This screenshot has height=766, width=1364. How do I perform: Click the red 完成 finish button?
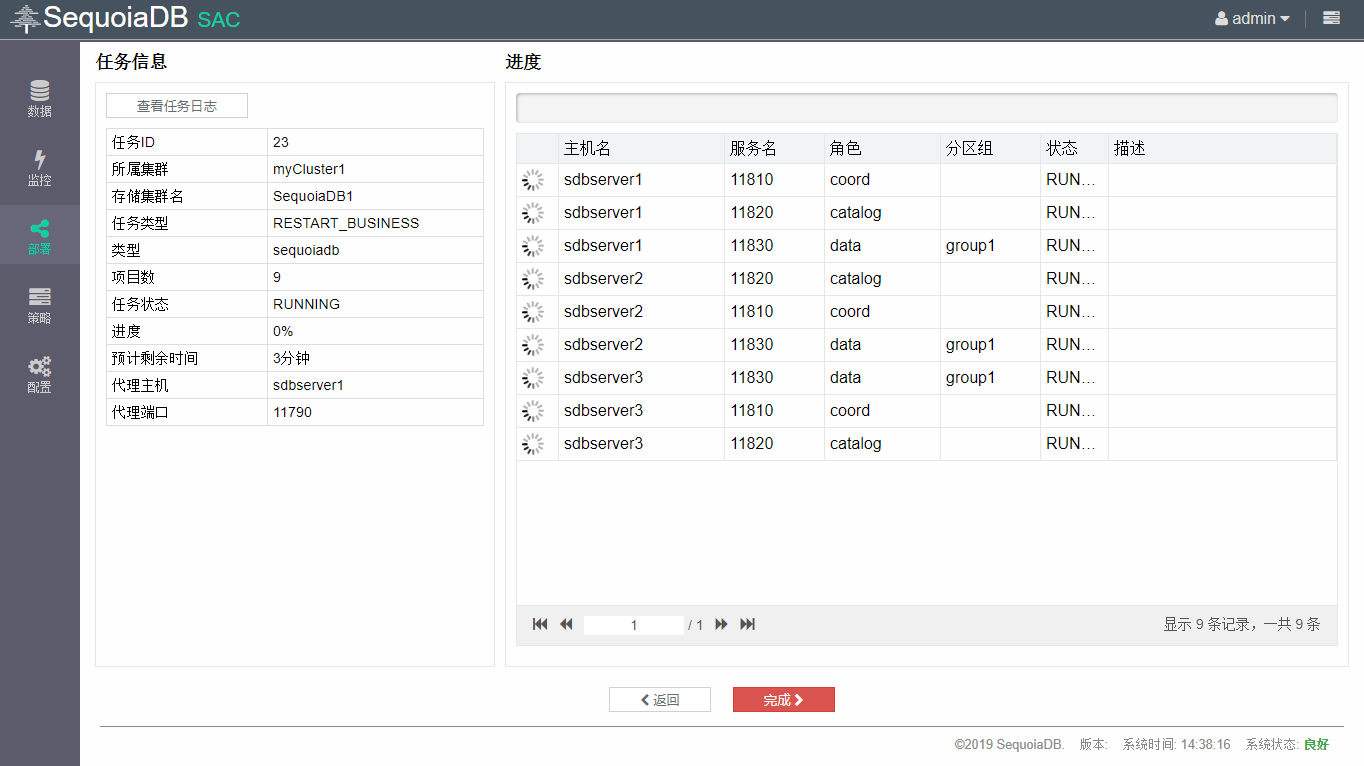coord(784,700)
